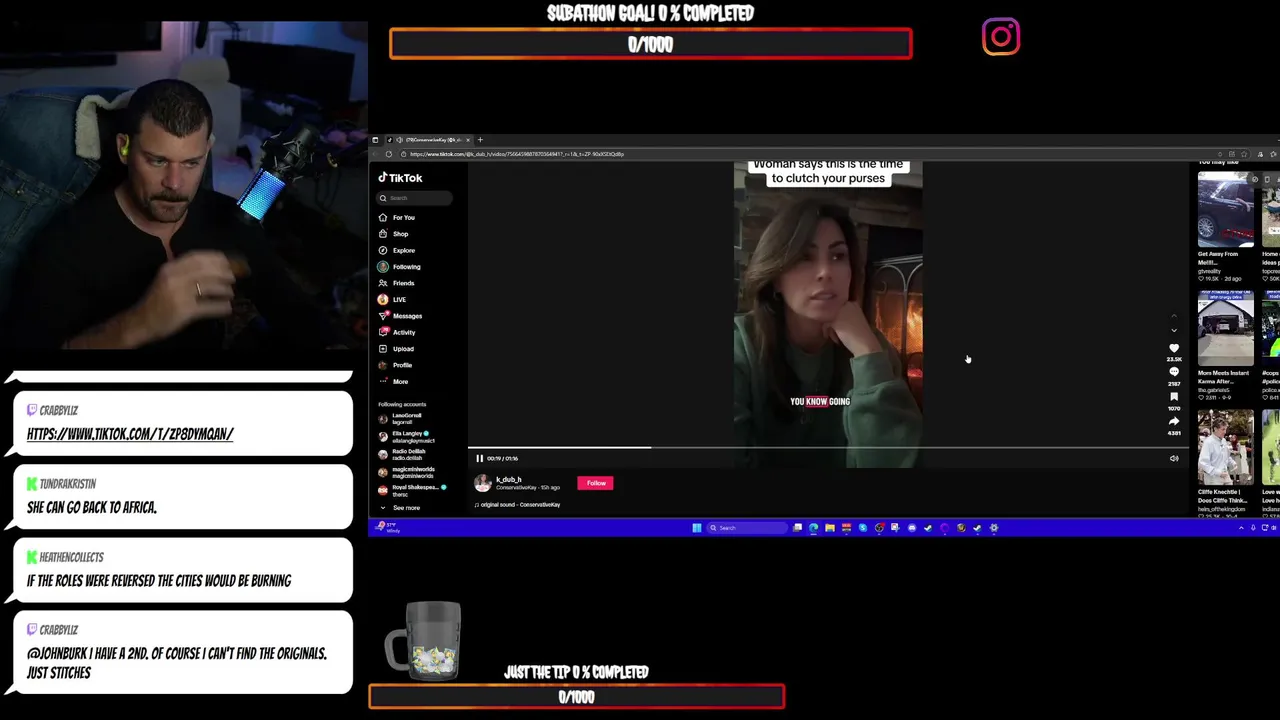Focus the TikTok search field
Viewport: 1280px width, 720px height.
tap(415, 198)
